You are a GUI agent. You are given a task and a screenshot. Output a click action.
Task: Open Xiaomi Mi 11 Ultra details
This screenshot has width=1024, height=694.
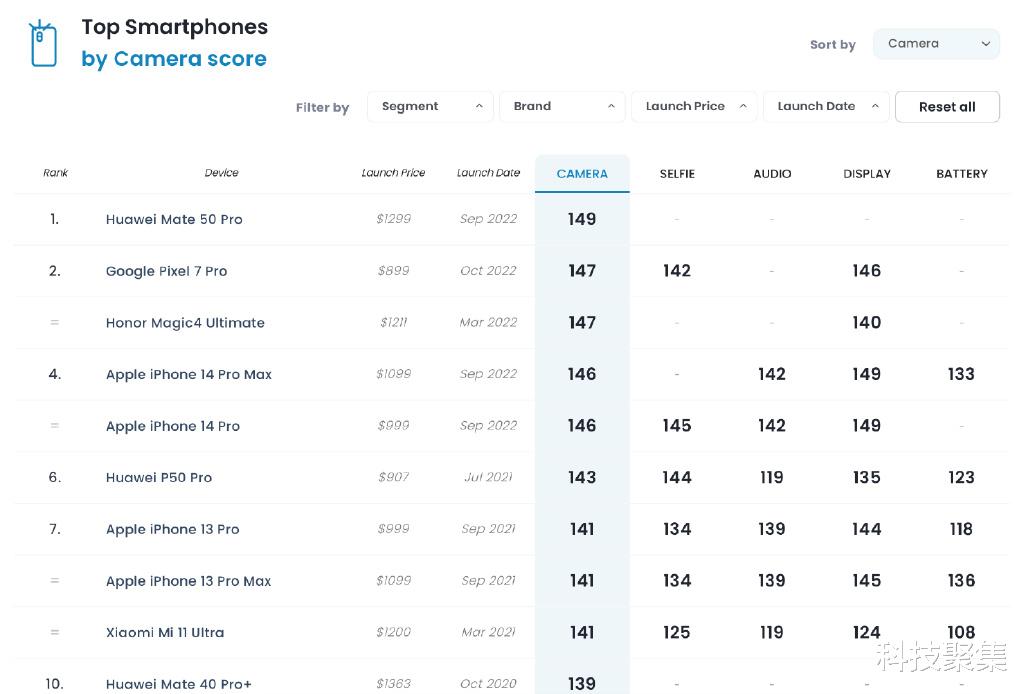165,633
